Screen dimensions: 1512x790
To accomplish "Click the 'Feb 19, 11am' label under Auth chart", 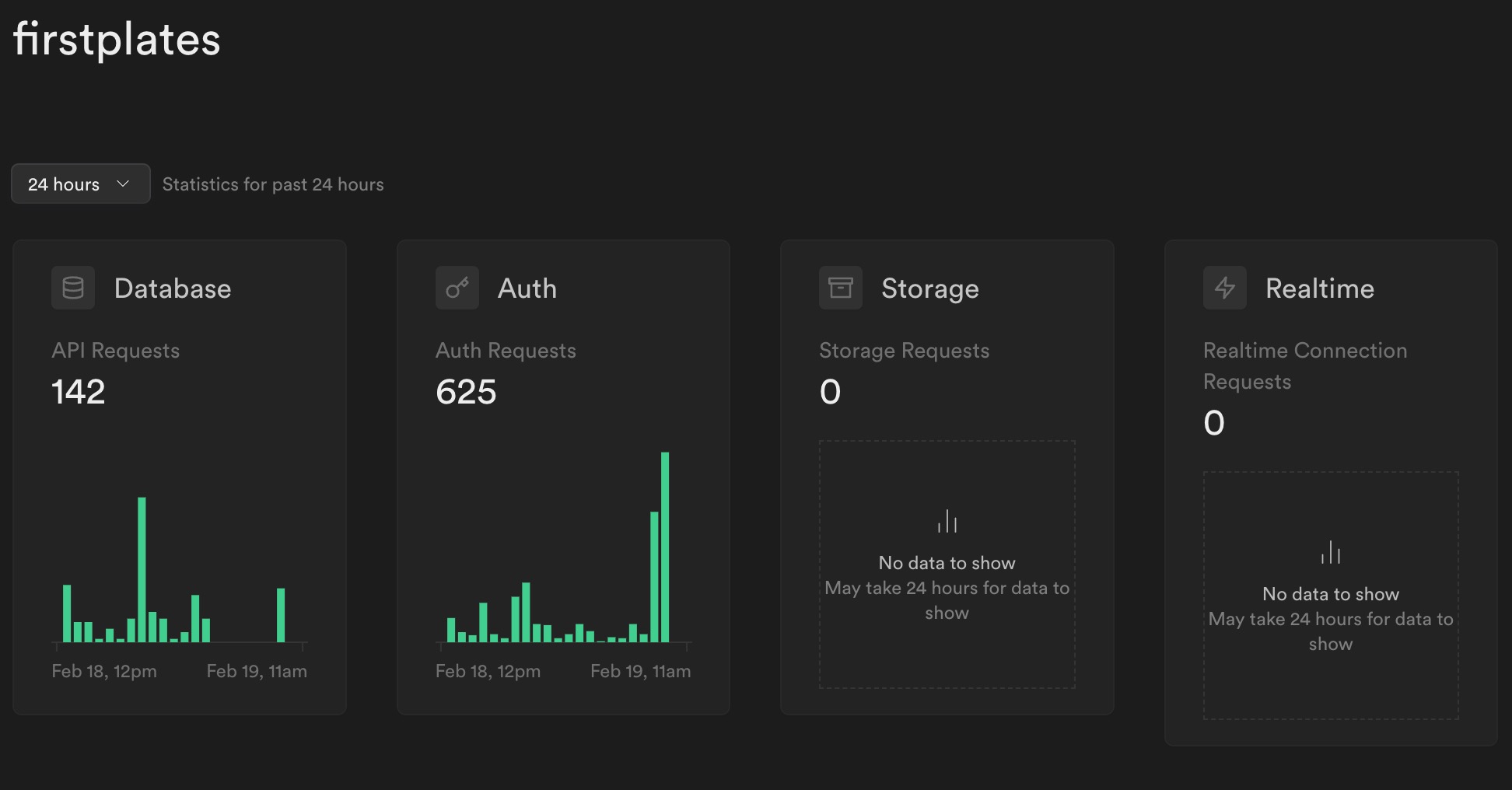I will (640, 671).
